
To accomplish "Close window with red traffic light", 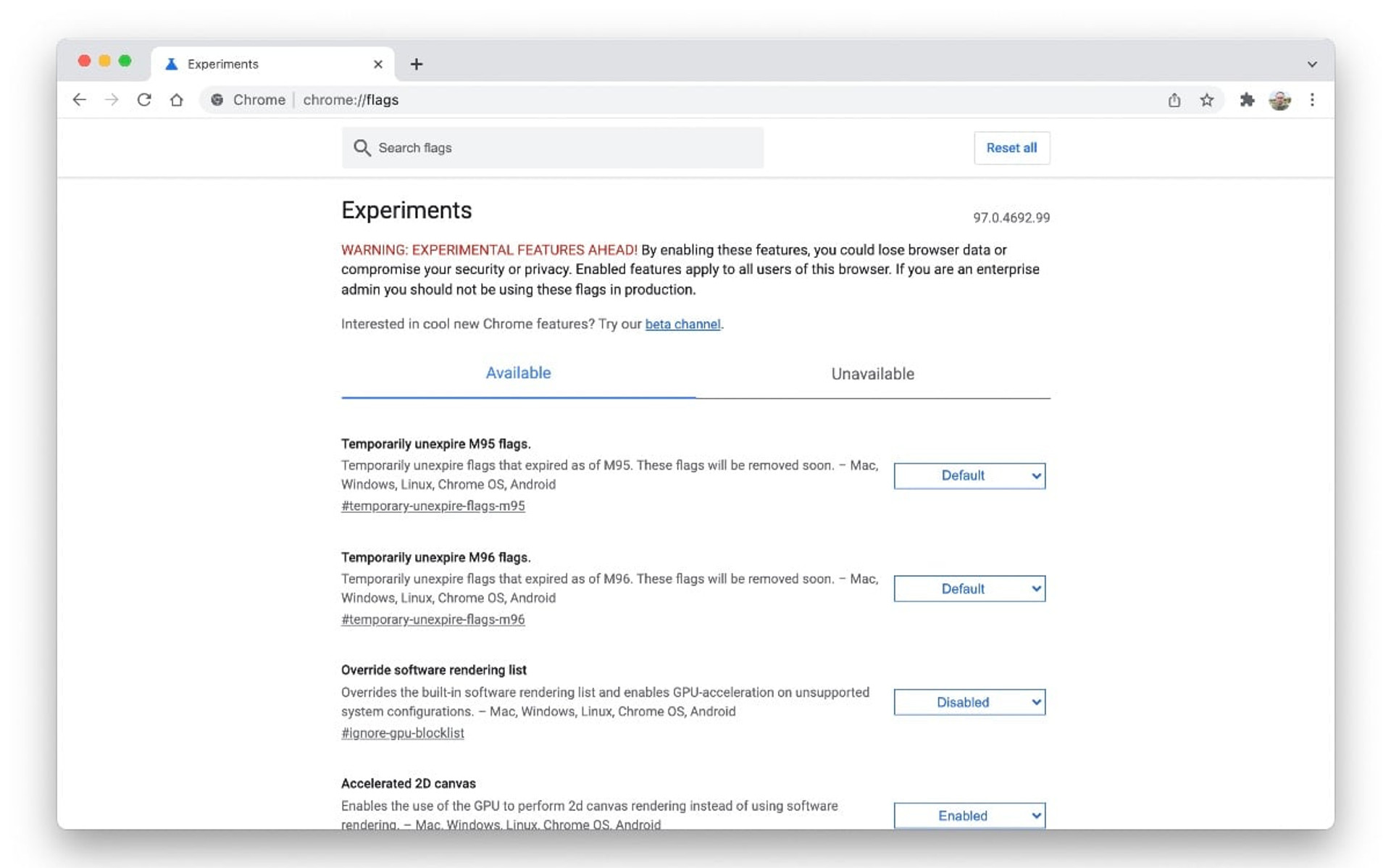I will coord(84,61).
